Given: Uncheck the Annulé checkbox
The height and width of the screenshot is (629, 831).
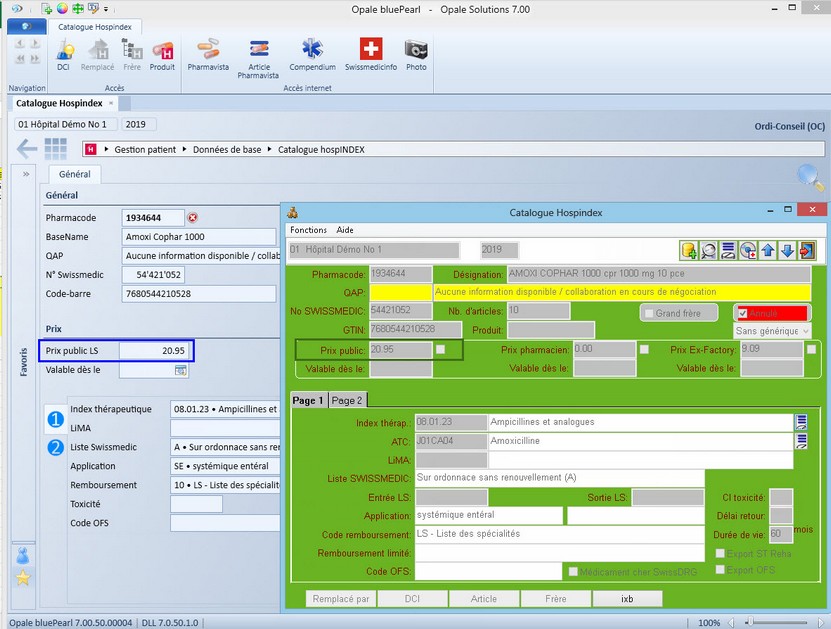Looking at the screenshot, I should 743,313.
